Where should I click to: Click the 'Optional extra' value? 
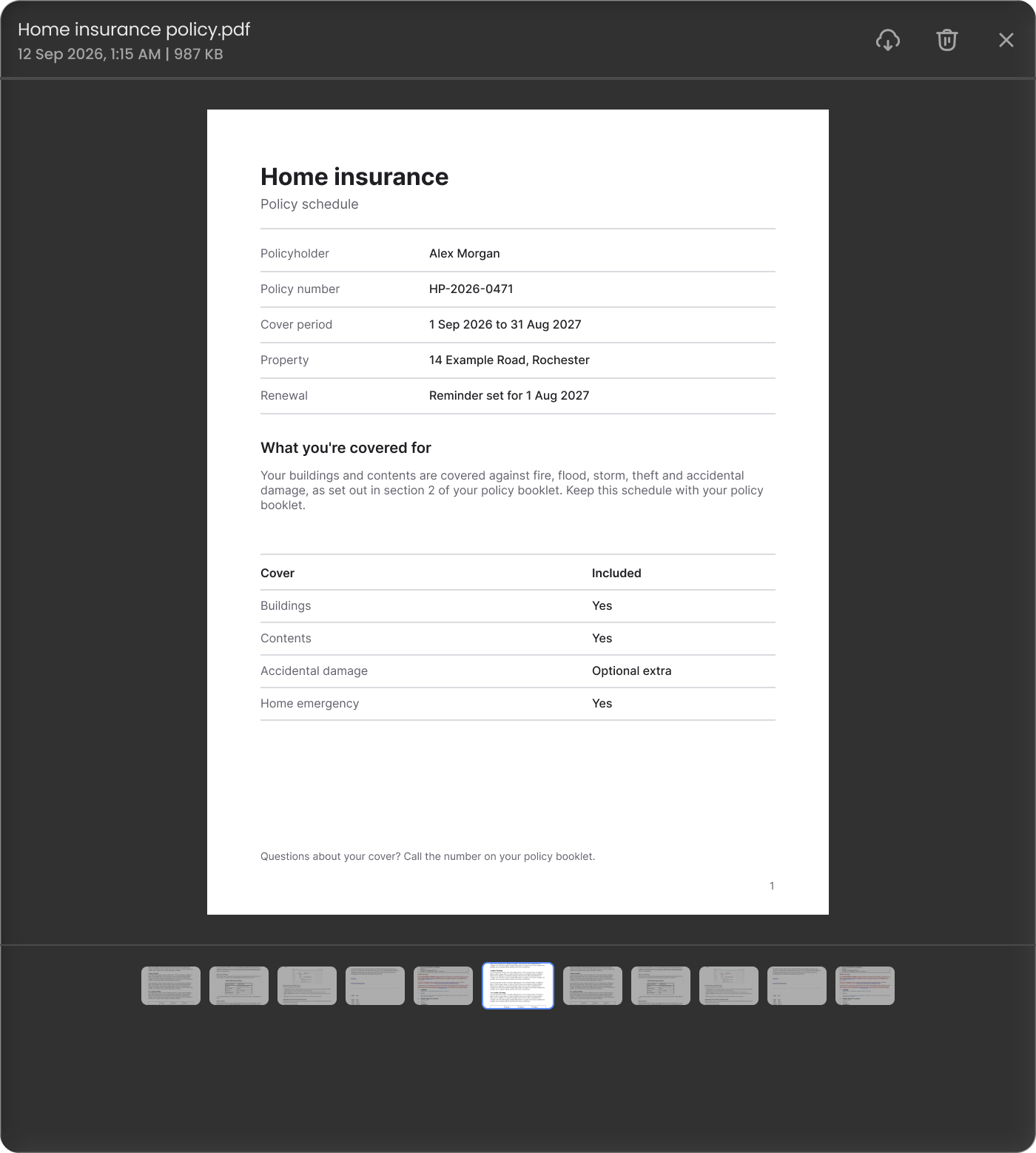tap(632, 671)
